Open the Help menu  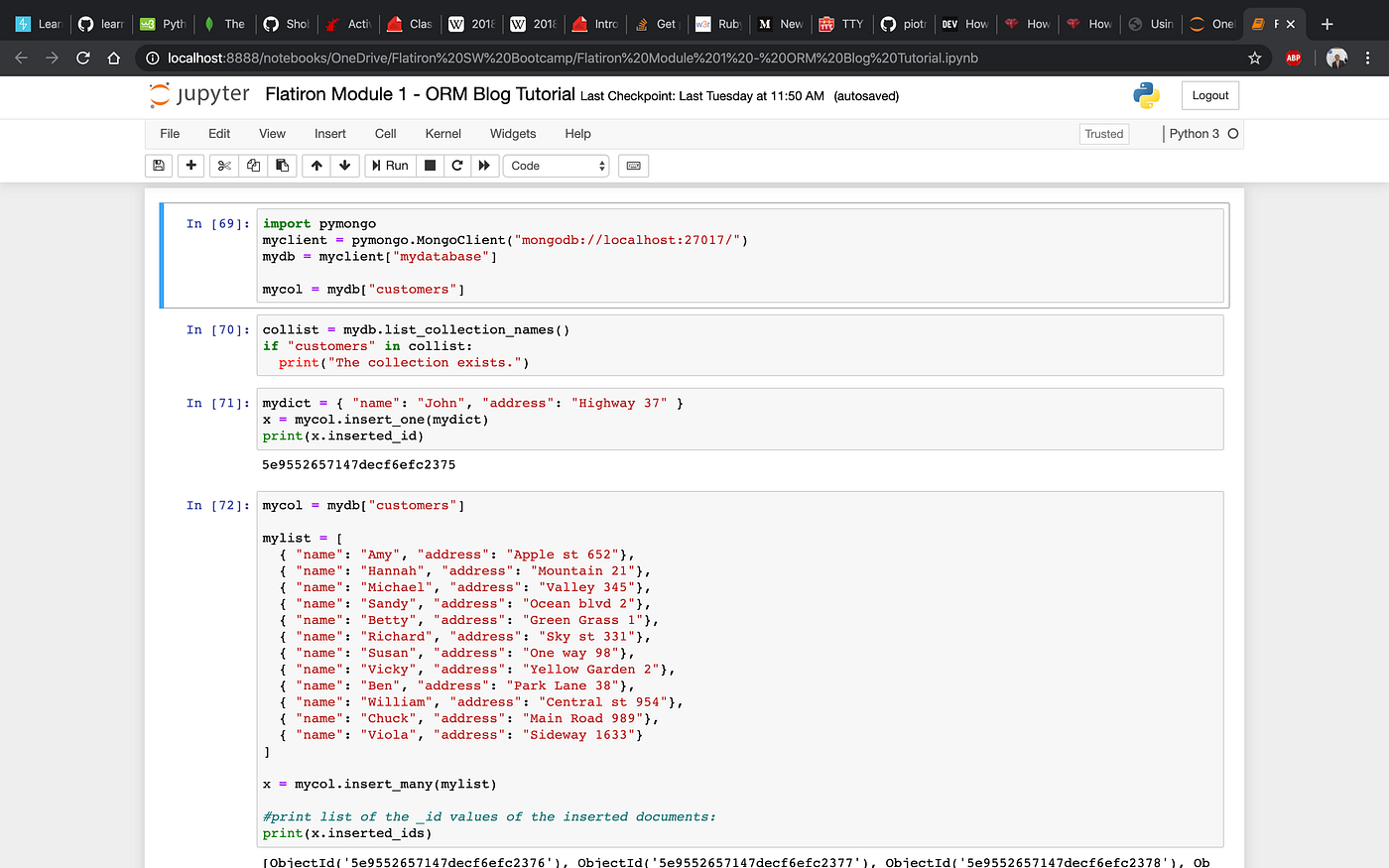(577, 133)
